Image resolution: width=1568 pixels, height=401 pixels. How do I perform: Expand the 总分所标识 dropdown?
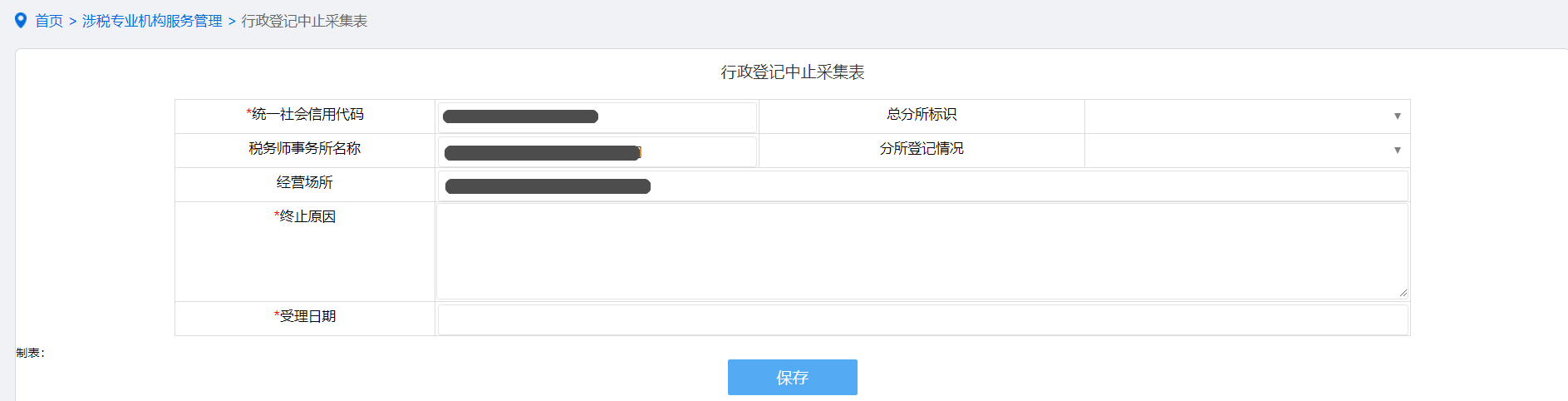click(1246, 116)
